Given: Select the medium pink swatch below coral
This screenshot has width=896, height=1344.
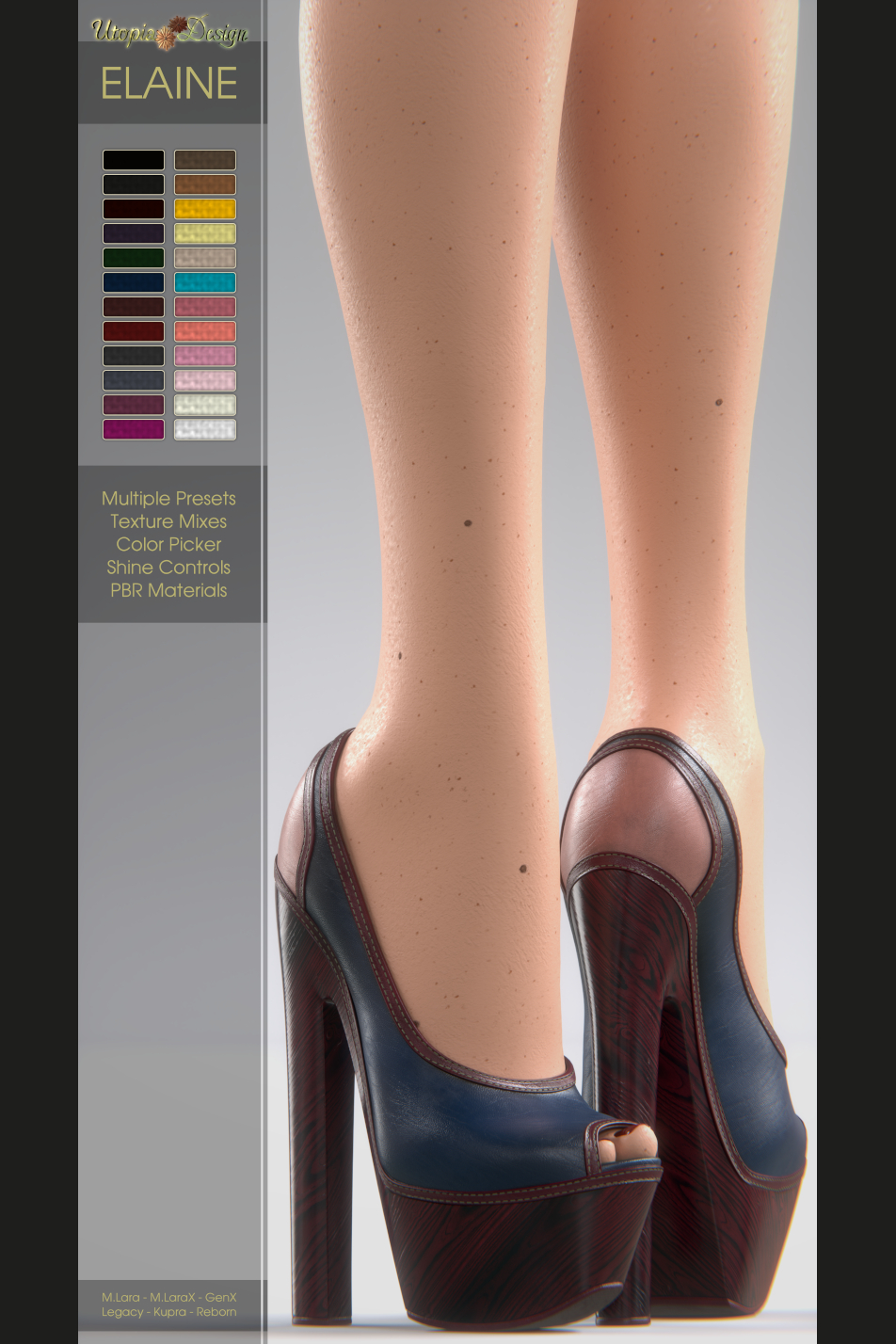Looking at the screenshot, I should click(x=205, y=356).
